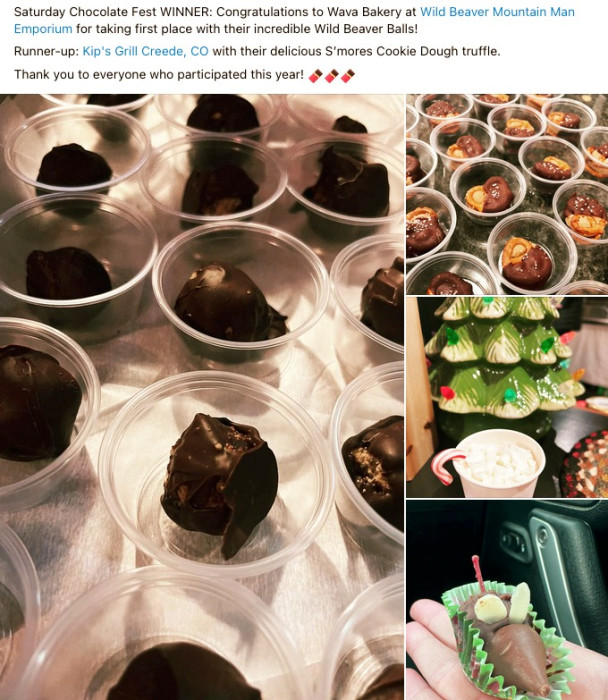Click the Wild Beaver Balls text
Viewport: 608px width, 700px height.
pyautogui.click(x=366, y=29)
